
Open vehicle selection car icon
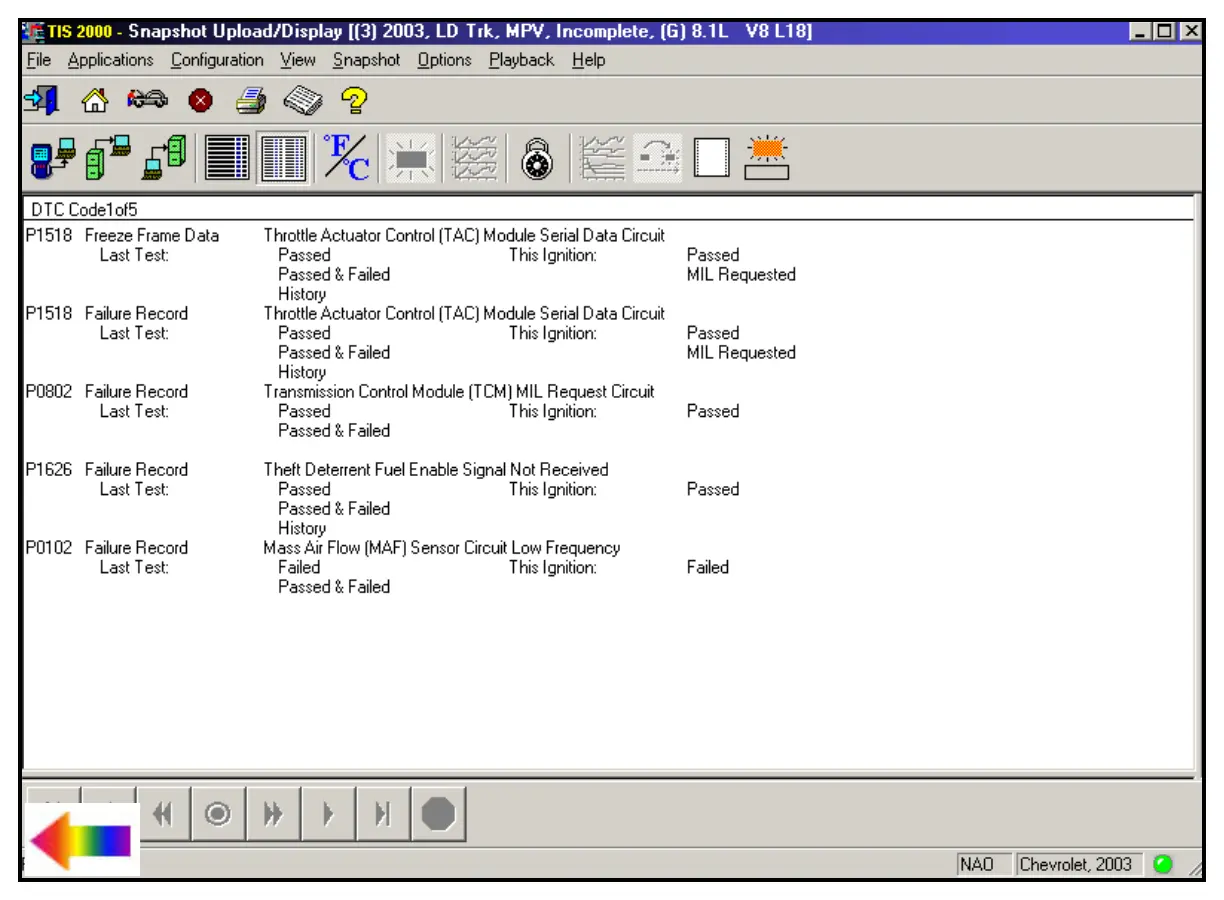pyautogui.click(x=147, y=100)
